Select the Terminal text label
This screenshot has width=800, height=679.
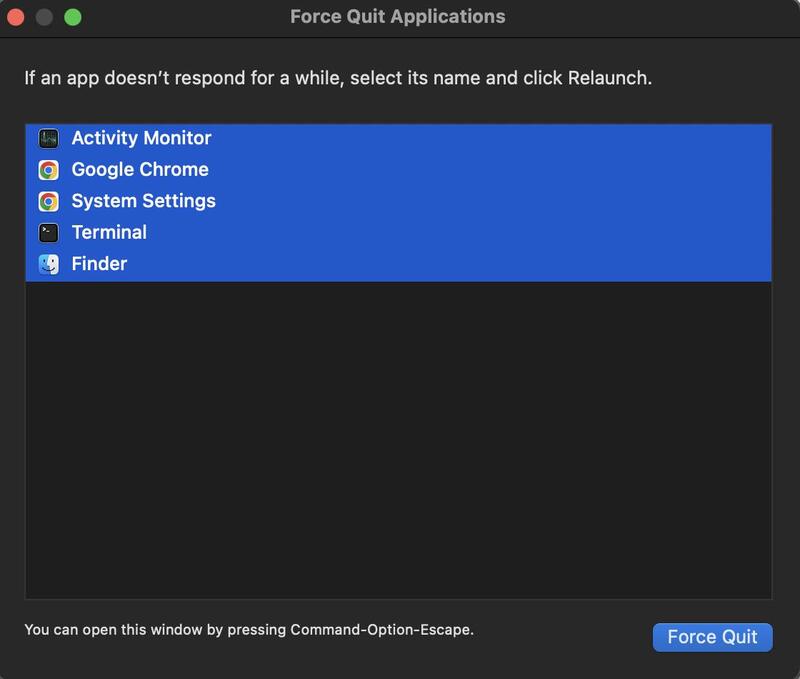pos(109,233)
